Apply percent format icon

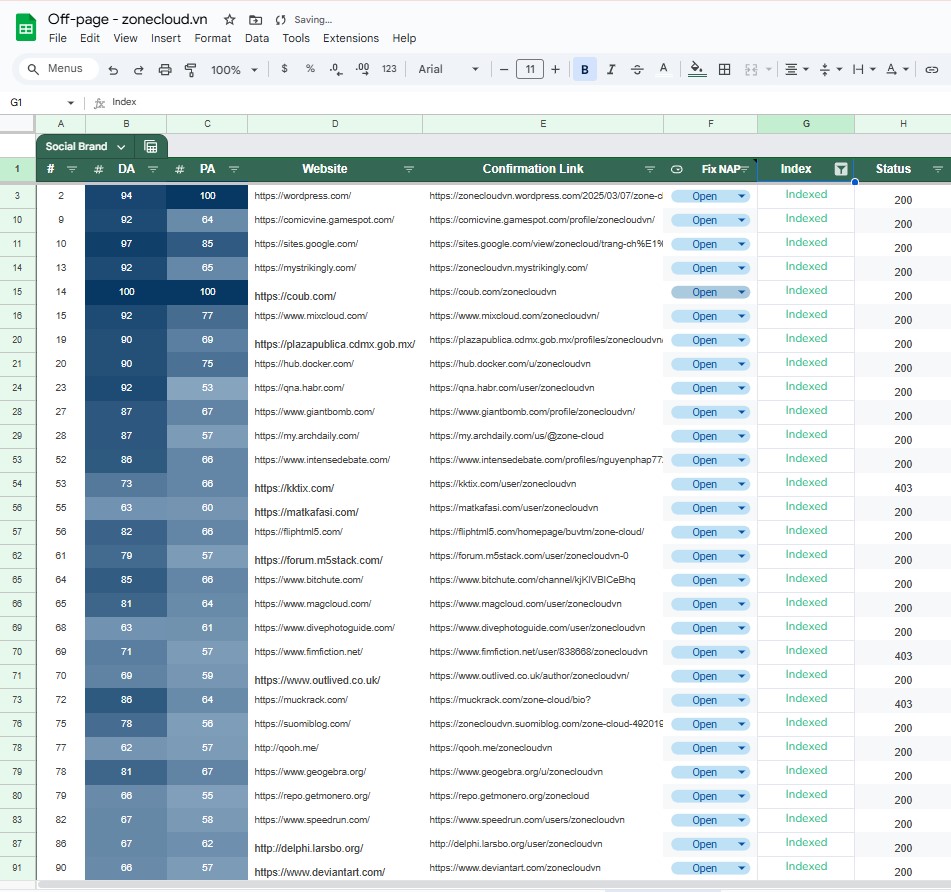pyautogui.click(x=310, y=69)
